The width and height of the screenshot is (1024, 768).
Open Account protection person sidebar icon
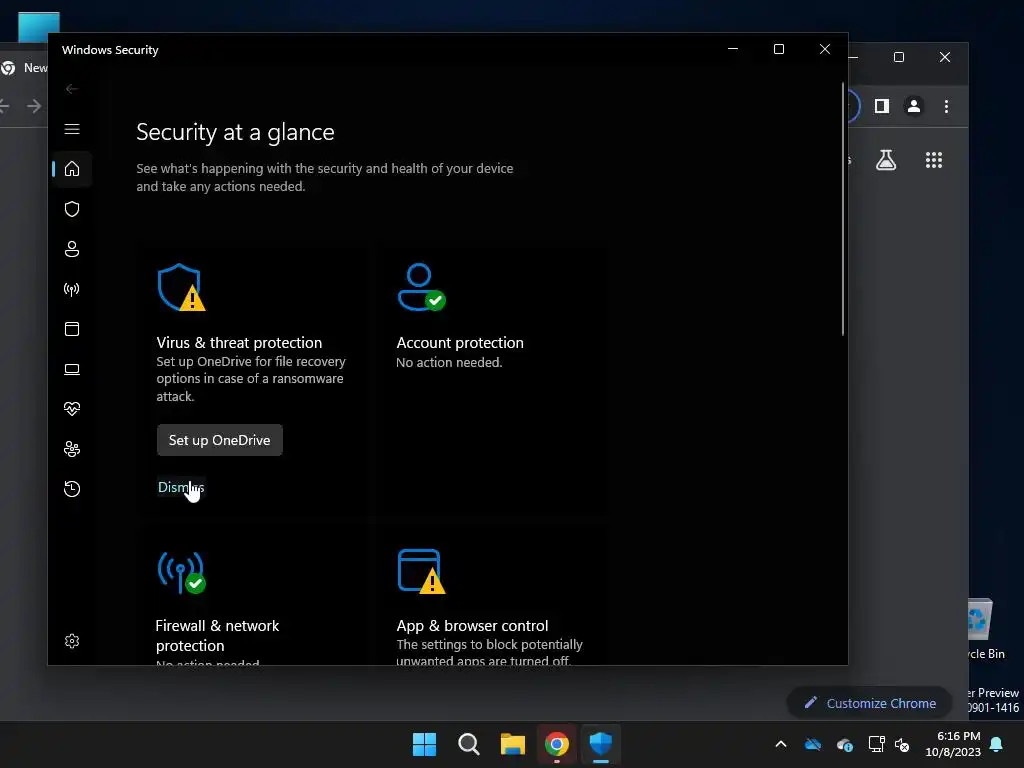72,249
